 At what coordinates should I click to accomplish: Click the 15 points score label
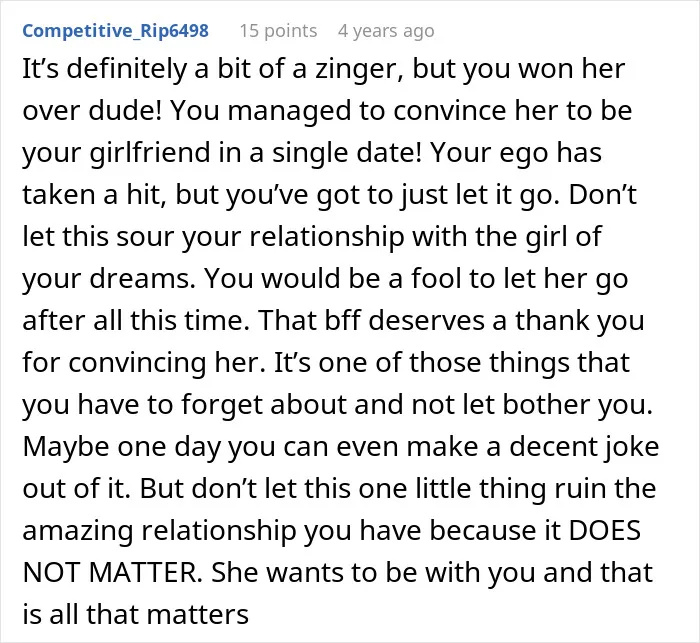coord(279,31)
